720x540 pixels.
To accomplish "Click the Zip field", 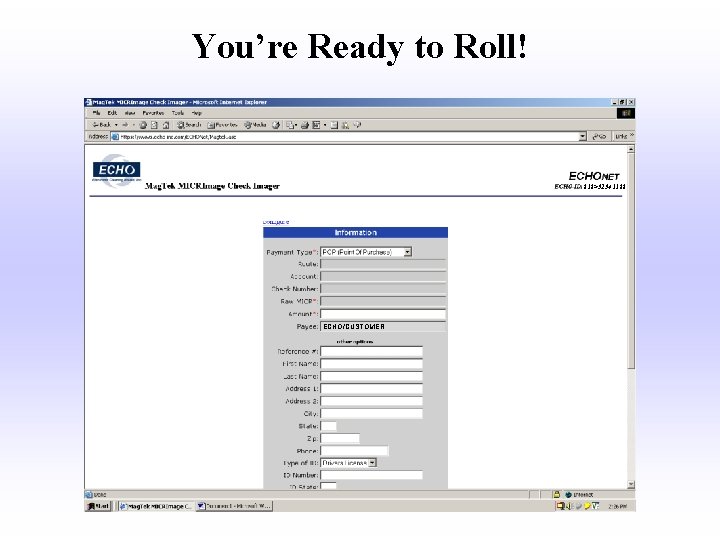I will [x=340, y=438].
